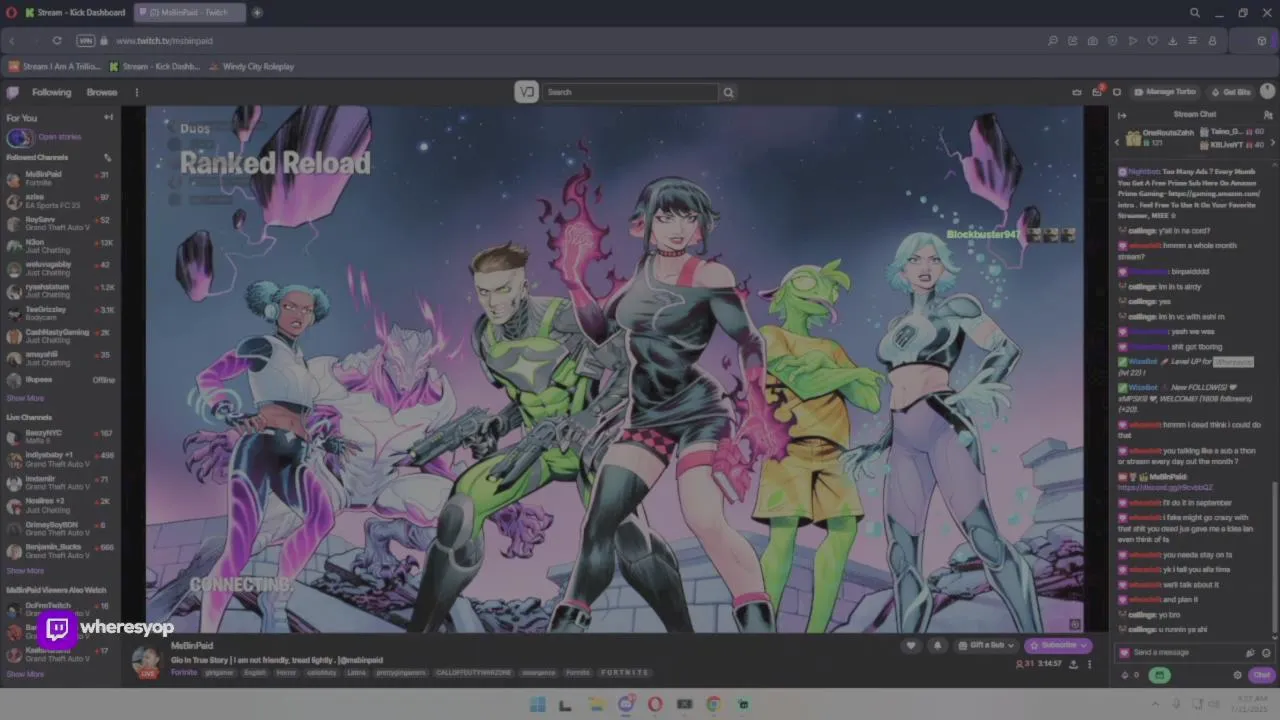Screen dimensions: 1280x720
Task: Open the Opera player triangle icon
Action: point(1132,41)
